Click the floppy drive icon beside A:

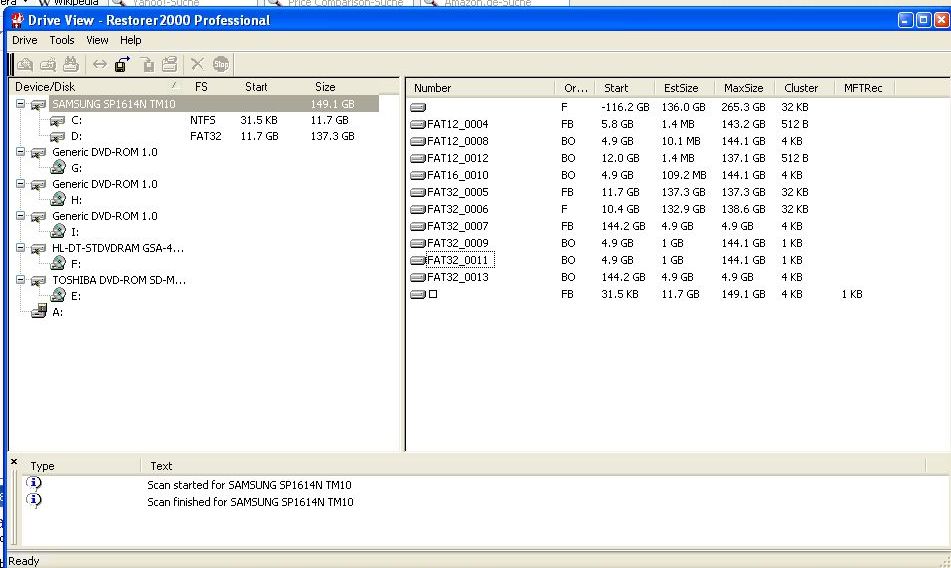coord(39,311)
